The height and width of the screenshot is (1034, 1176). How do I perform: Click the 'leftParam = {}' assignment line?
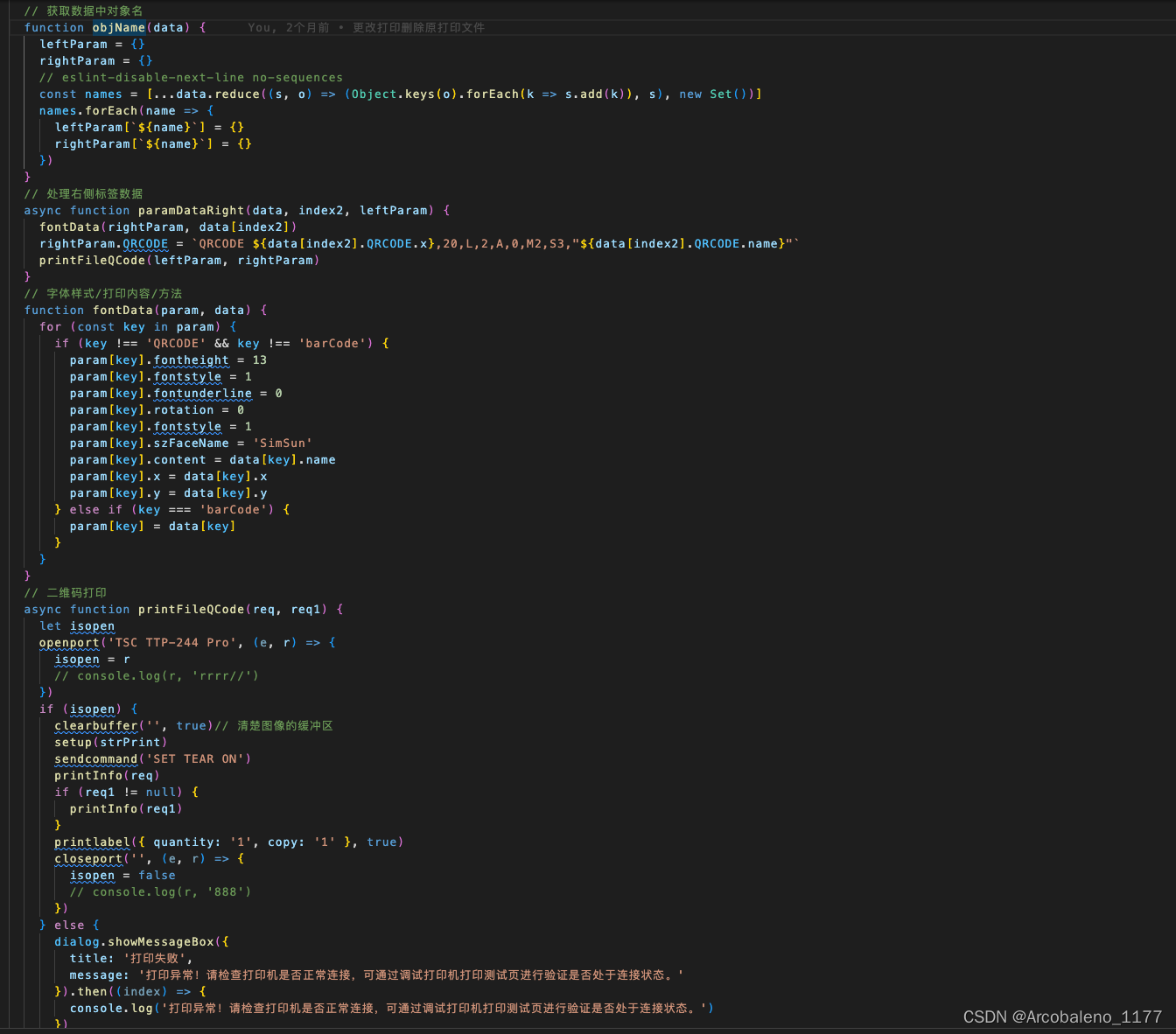[x=93, y=44]
